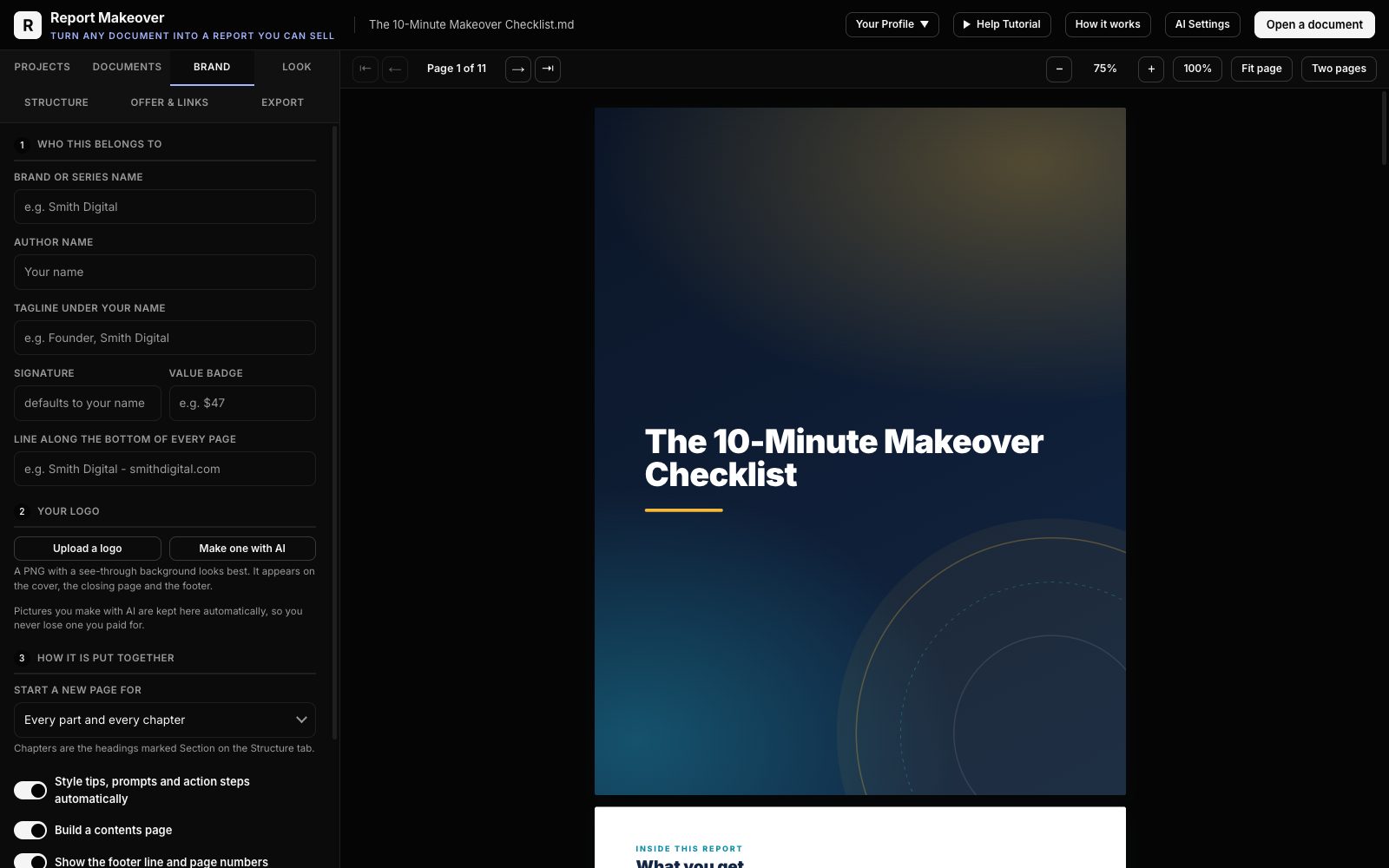The height and width of the screenshot is (868, 1389).
Task: Click the preview pane vertical scrollbar
Action: pos(1384,128)
